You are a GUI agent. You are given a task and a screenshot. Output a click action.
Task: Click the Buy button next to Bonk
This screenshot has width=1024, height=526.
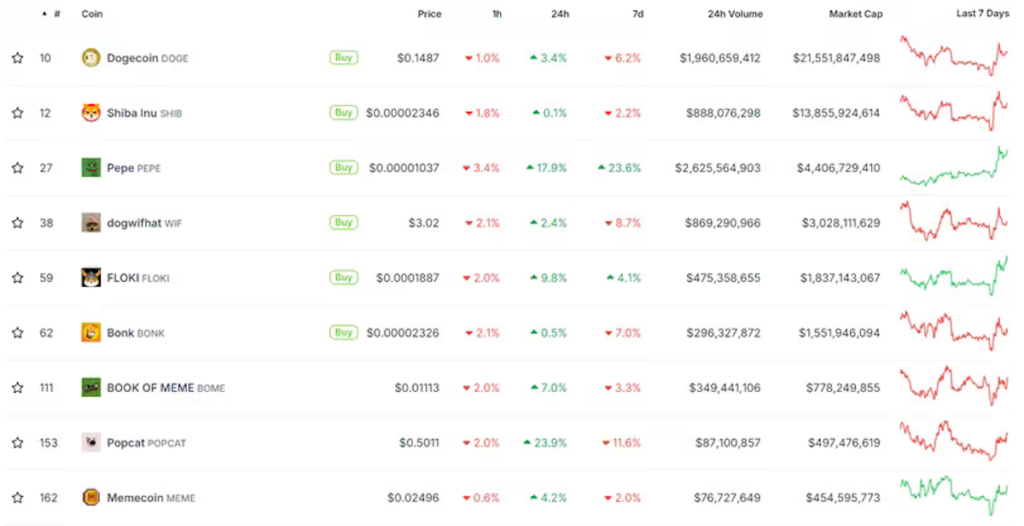click(x=343, y=332)
